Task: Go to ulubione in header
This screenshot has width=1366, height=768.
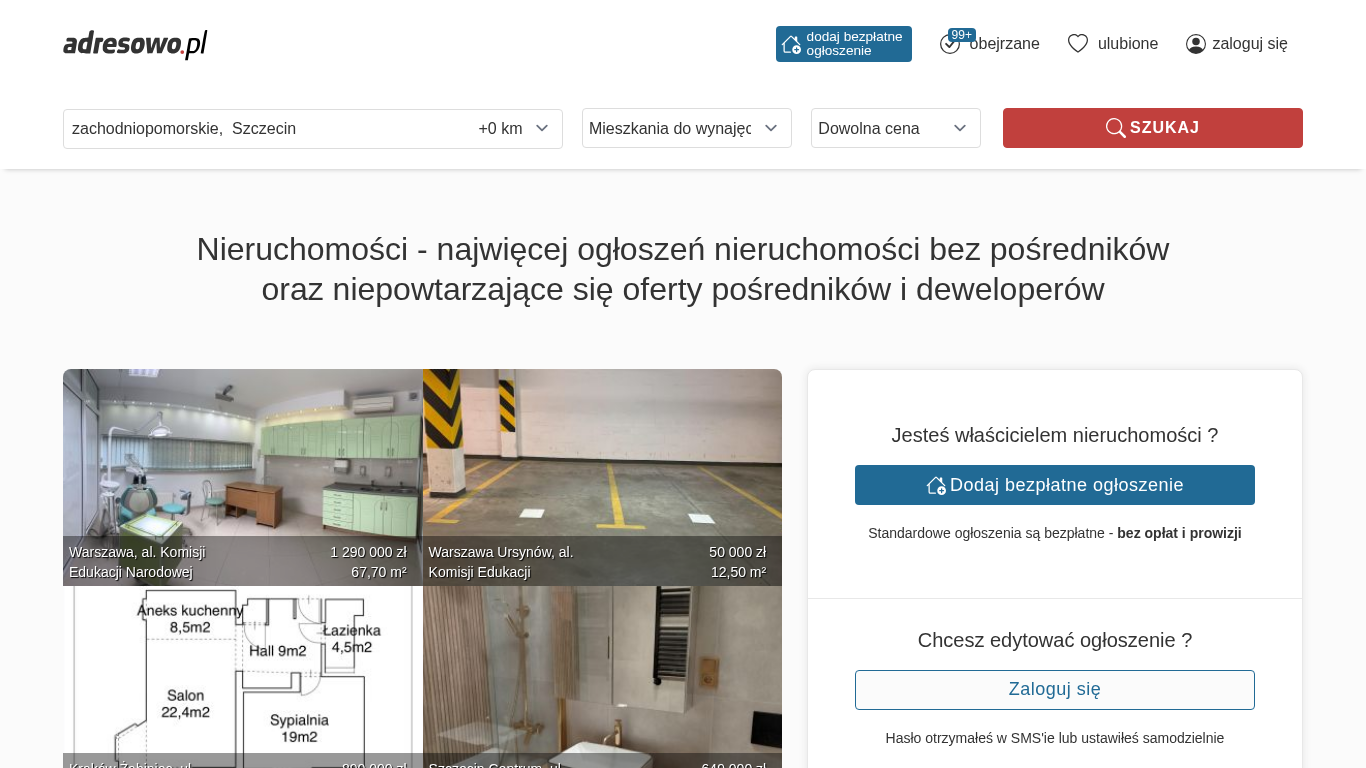Action: (1127, 44)
